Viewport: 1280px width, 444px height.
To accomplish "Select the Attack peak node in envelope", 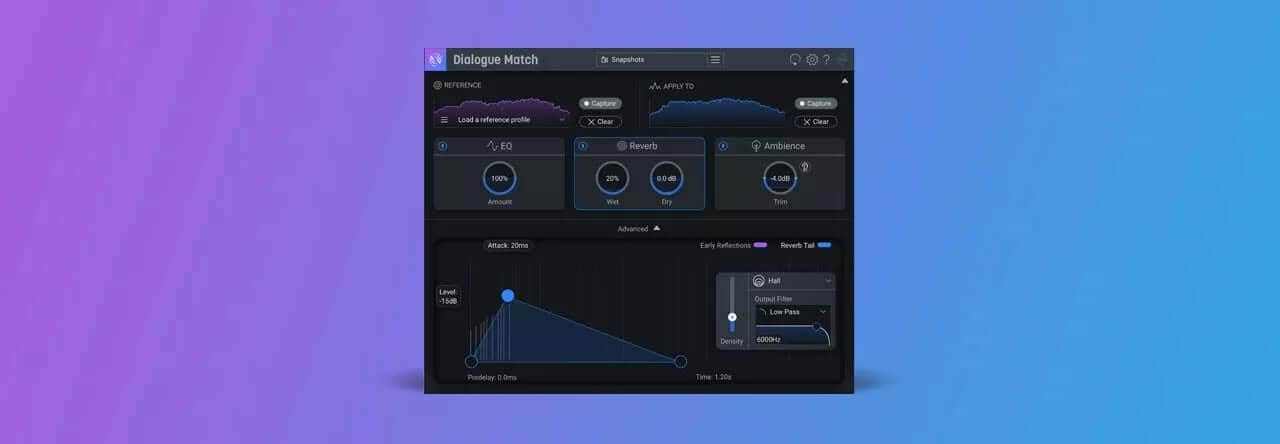I will (508, 296).
